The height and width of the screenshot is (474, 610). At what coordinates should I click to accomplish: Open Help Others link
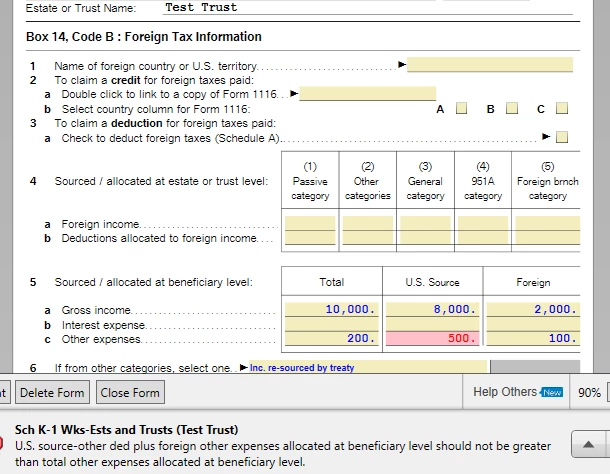505,391
